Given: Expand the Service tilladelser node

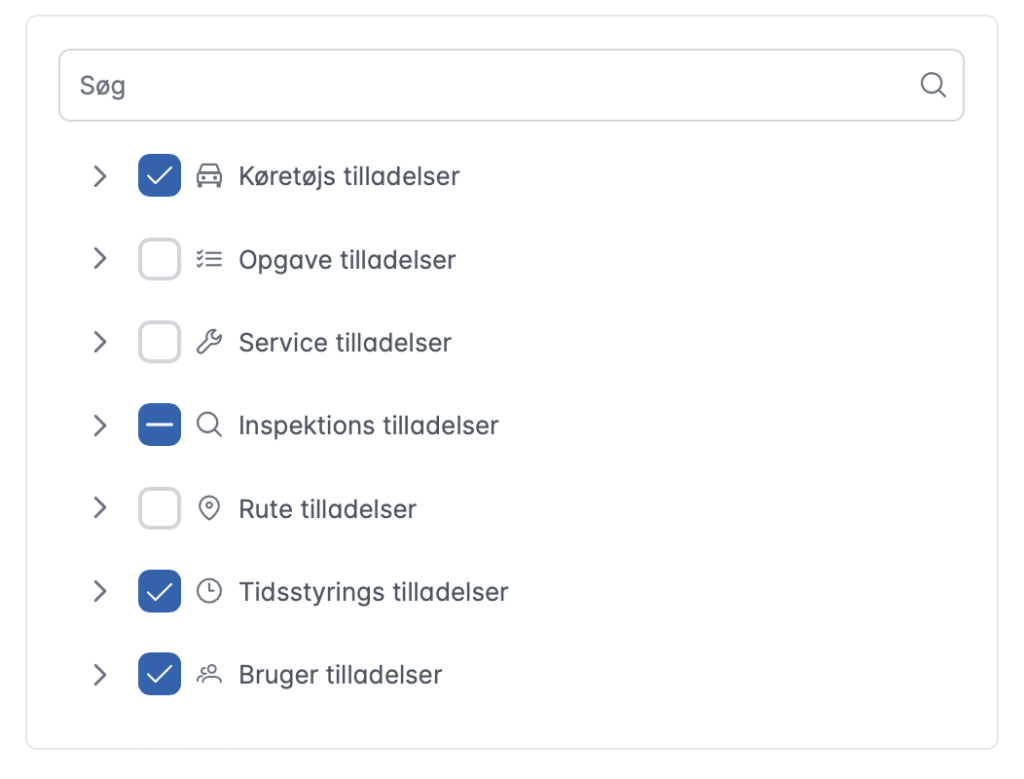Looking at the screenshot, I should pyautogui.click(x=100, y=343).
